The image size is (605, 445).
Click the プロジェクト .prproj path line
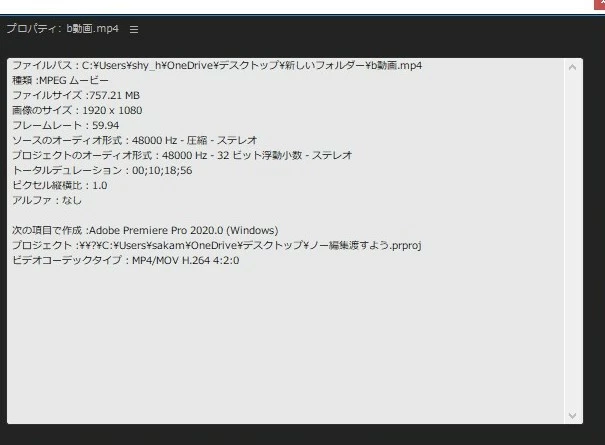point(217,245)
